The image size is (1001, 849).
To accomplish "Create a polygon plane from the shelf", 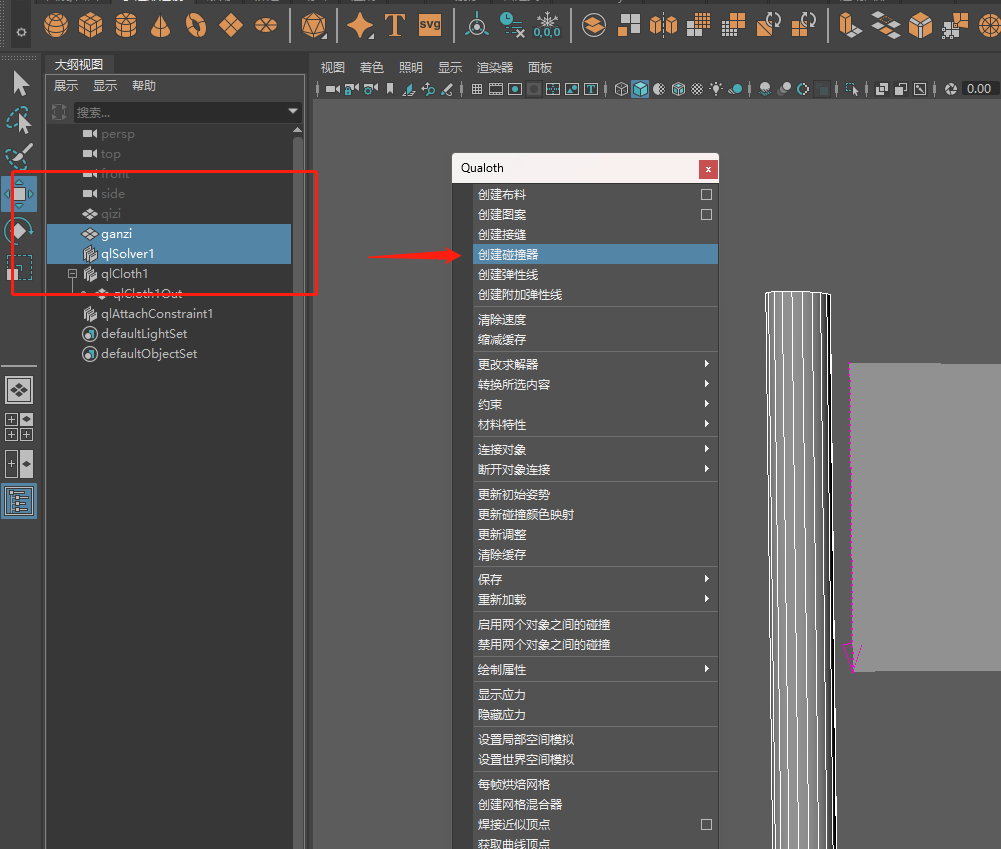I will coord(230,26).
